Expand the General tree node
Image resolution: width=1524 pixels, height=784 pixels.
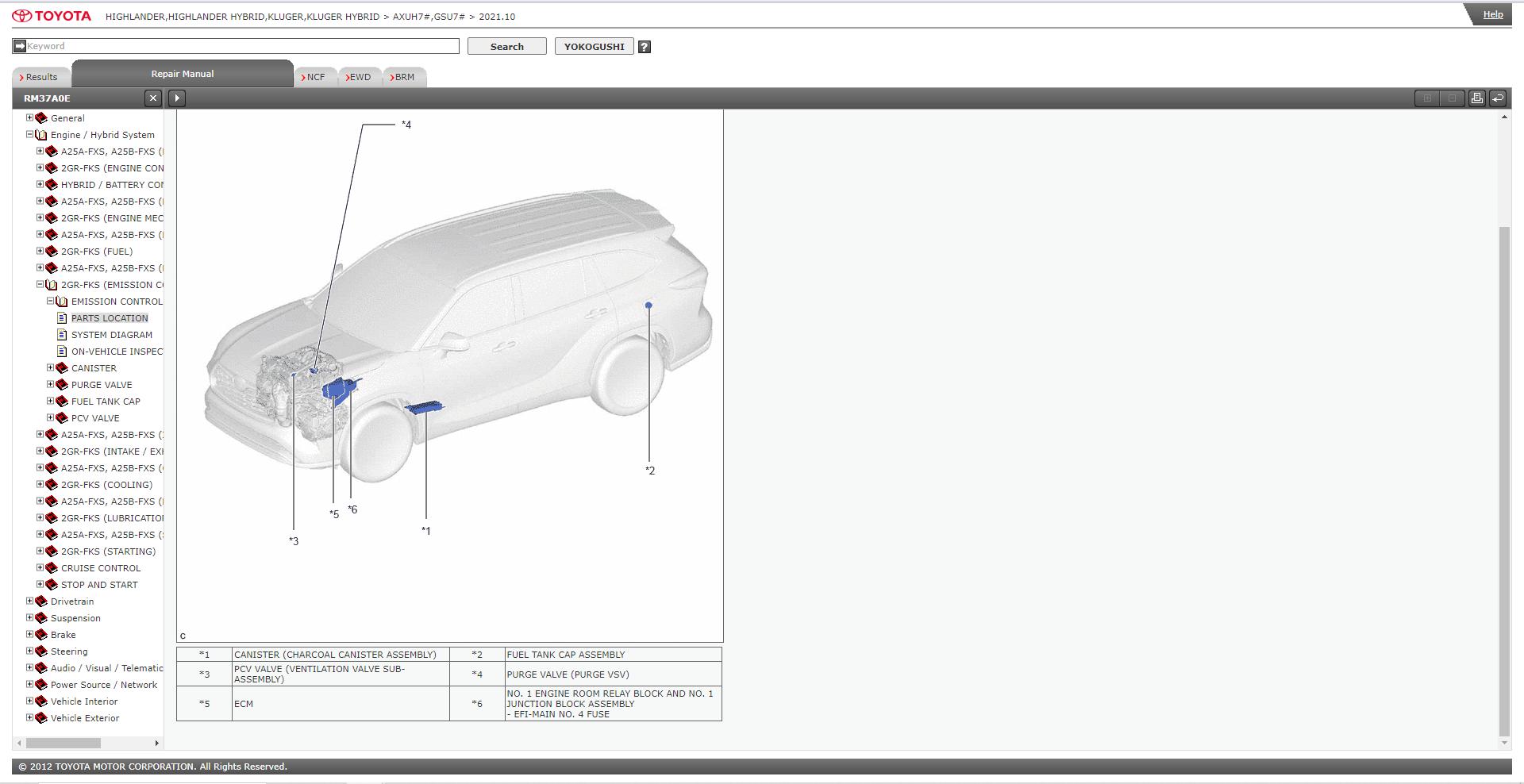tap(30, 117)
